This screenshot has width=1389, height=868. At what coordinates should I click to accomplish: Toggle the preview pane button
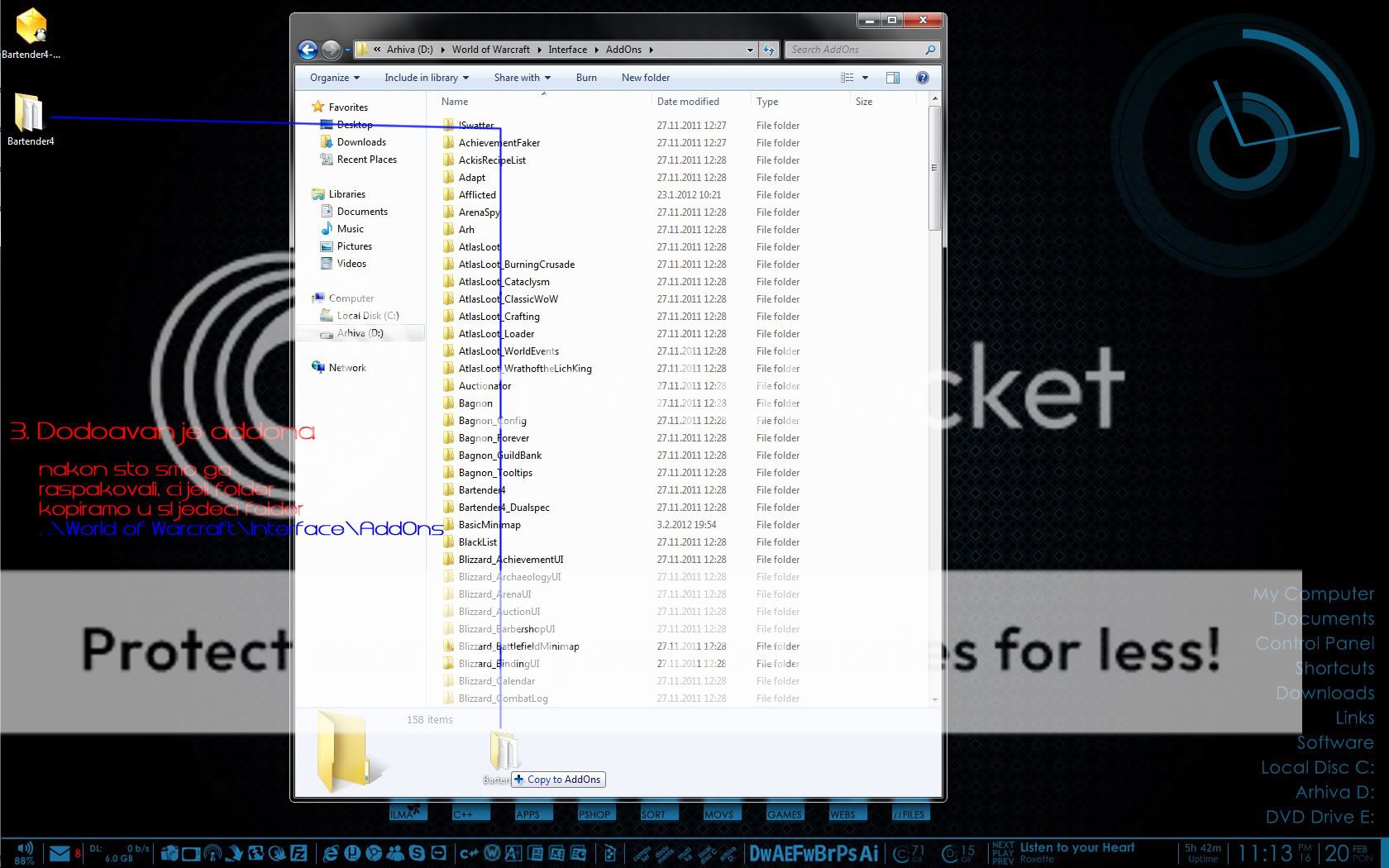coord(893,78)
